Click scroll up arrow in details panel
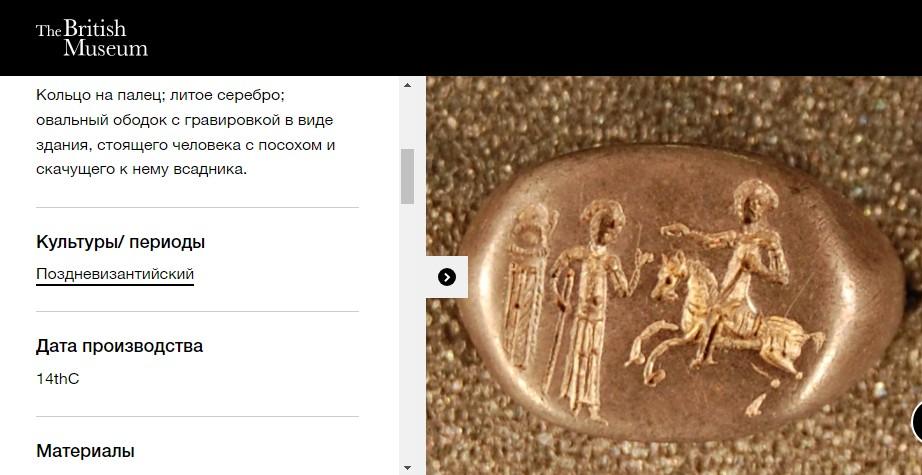 click(407, 85)
